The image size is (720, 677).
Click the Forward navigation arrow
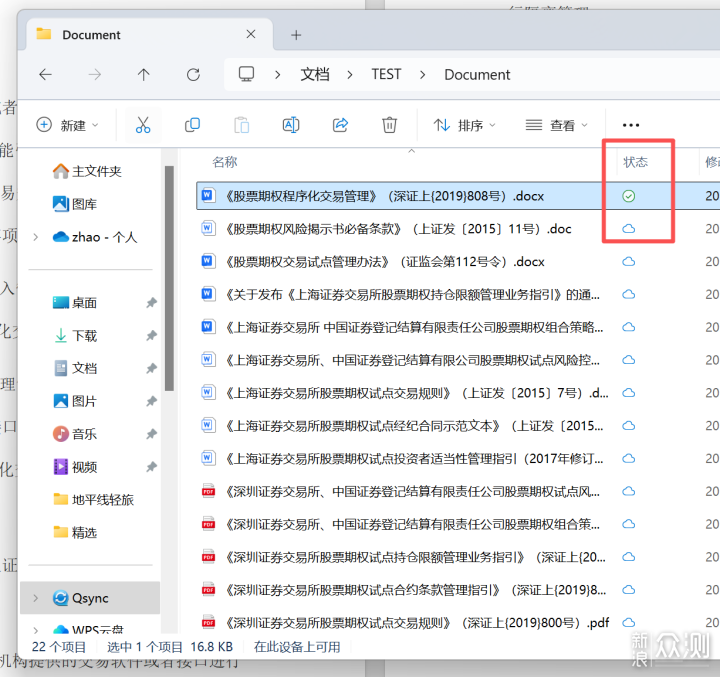click(95, 74)
